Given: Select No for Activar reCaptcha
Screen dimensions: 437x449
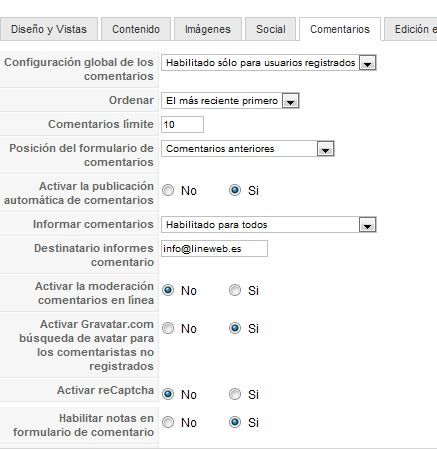Looking at the screenshot, I should [168, 394].
